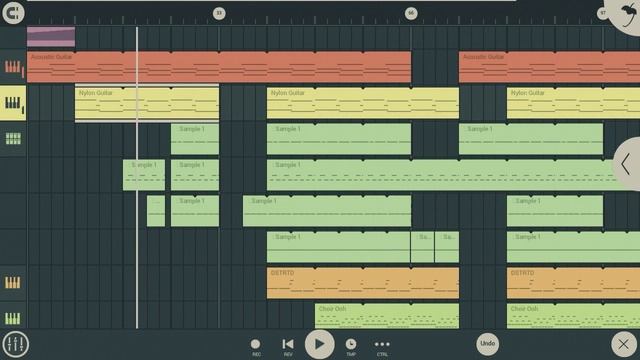Select the Choir Ooh track keyboard icon

pyautogui.click(x=13, y=318)
